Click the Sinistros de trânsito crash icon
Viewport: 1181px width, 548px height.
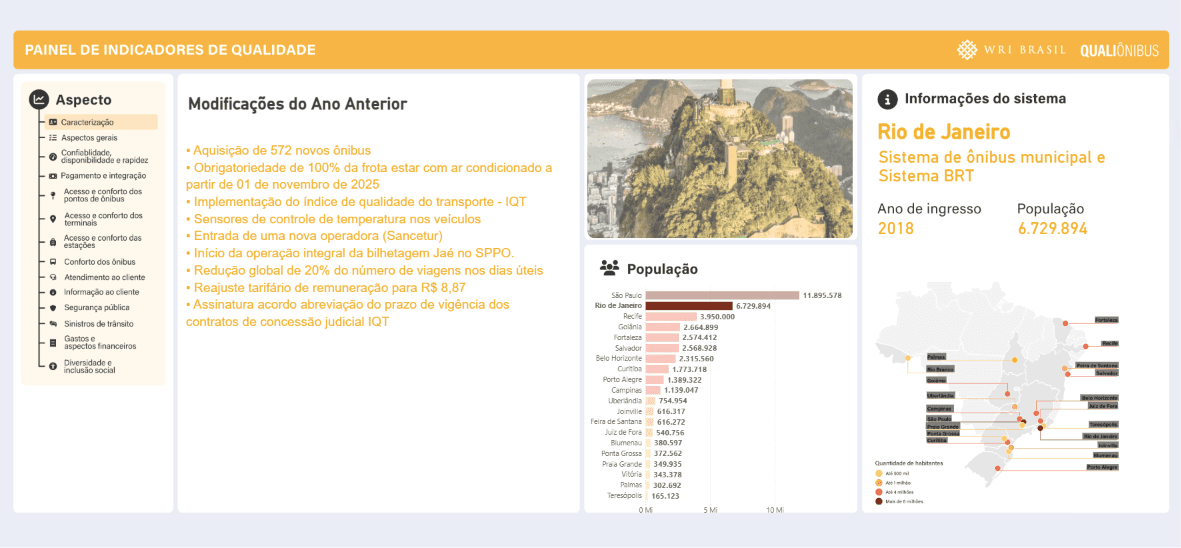[53, 324]
